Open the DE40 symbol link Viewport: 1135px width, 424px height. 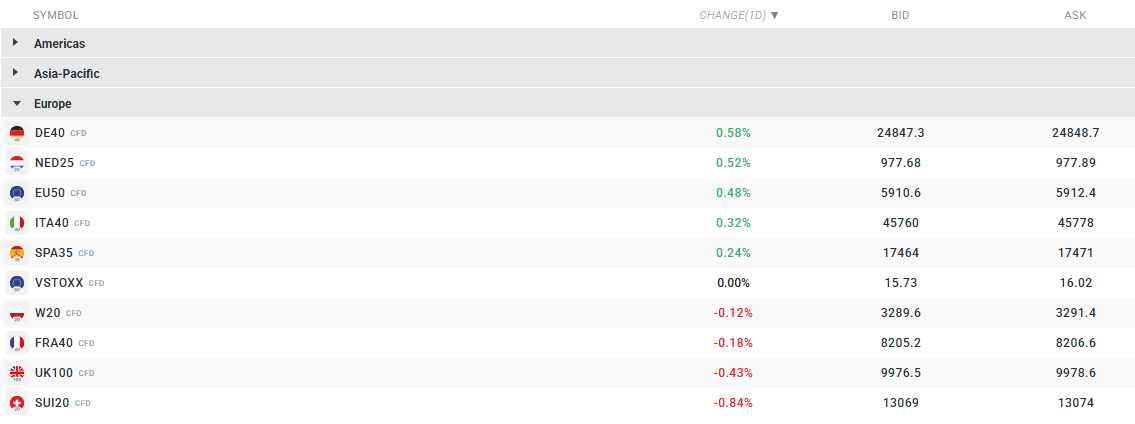[49, 133]
